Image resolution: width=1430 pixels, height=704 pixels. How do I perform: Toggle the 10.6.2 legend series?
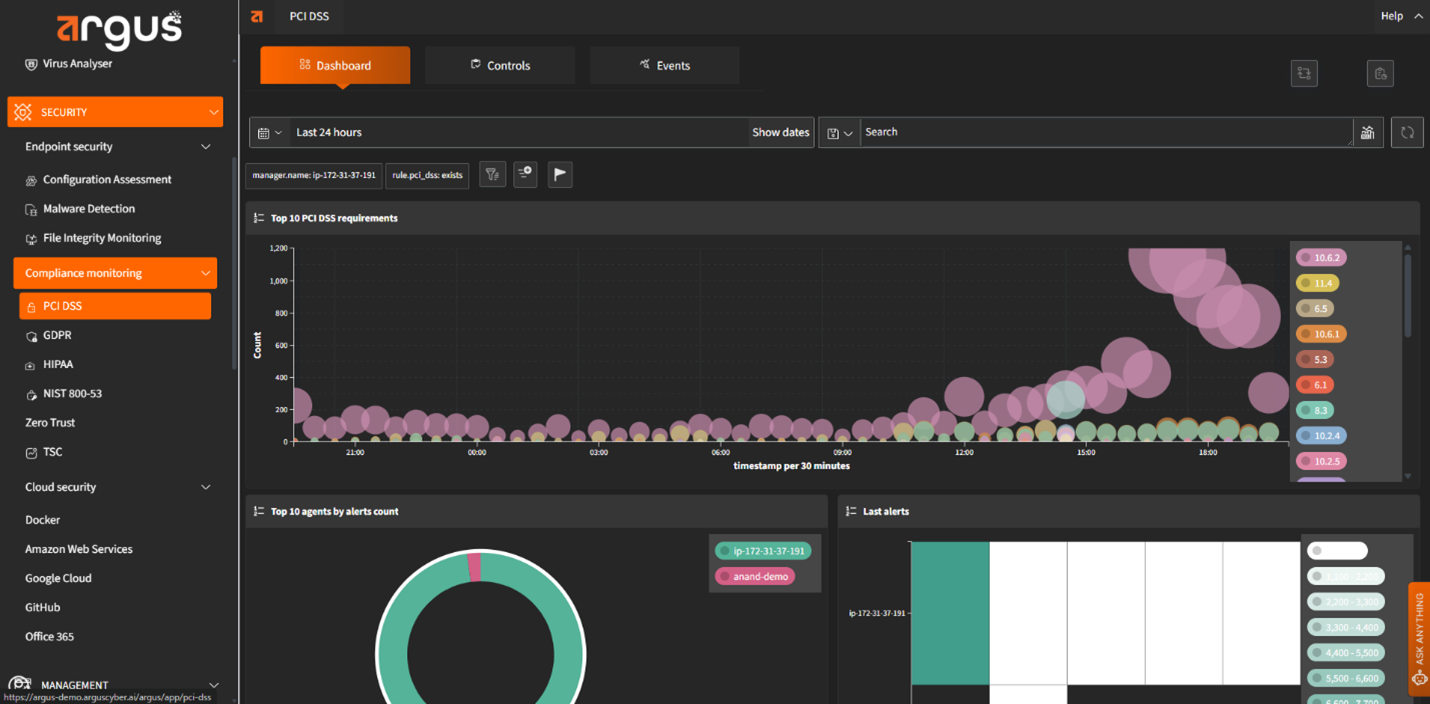pos(1321,258)
